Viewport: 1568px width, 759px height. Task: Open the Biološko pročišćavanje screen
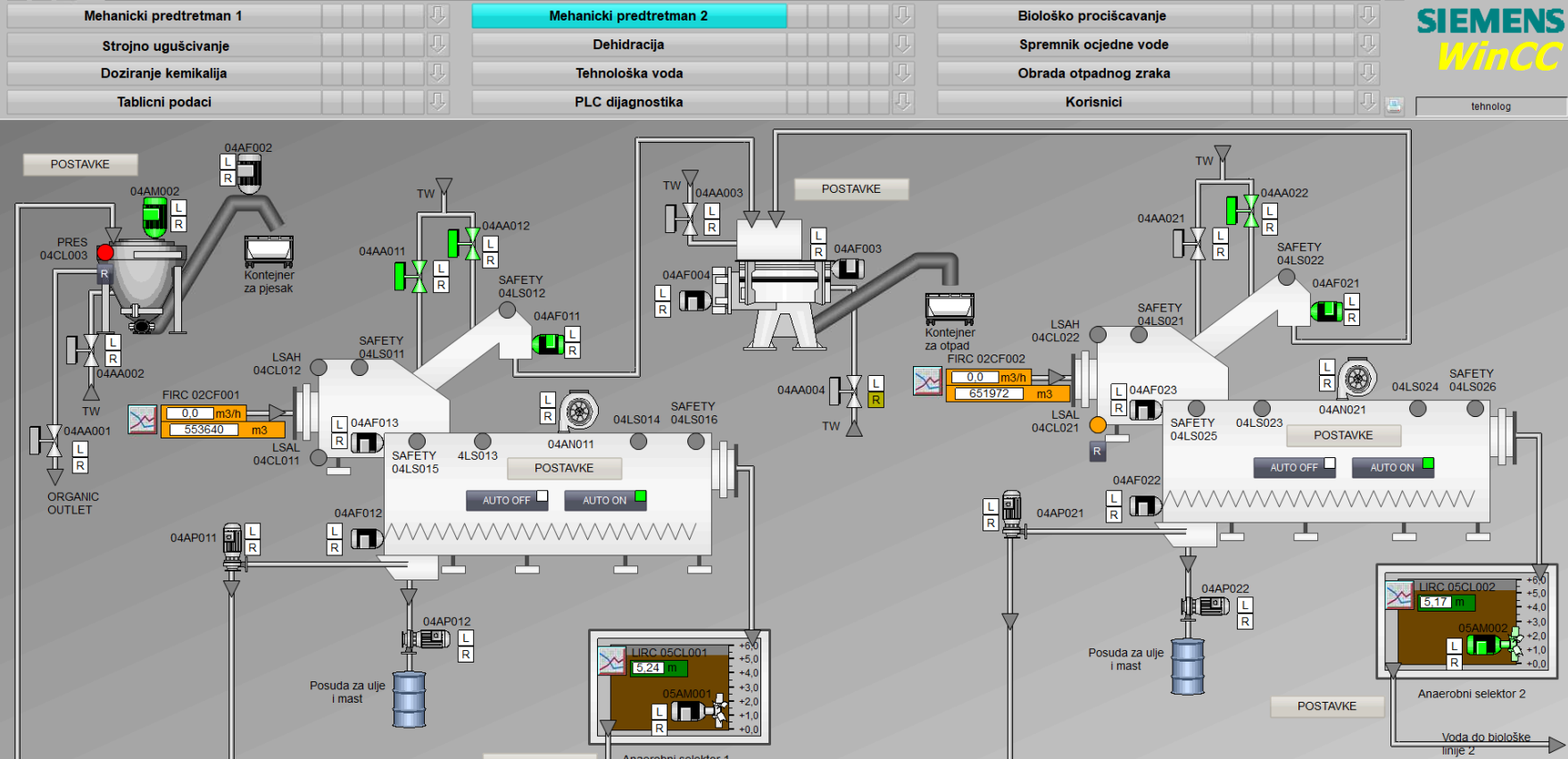1092,16
